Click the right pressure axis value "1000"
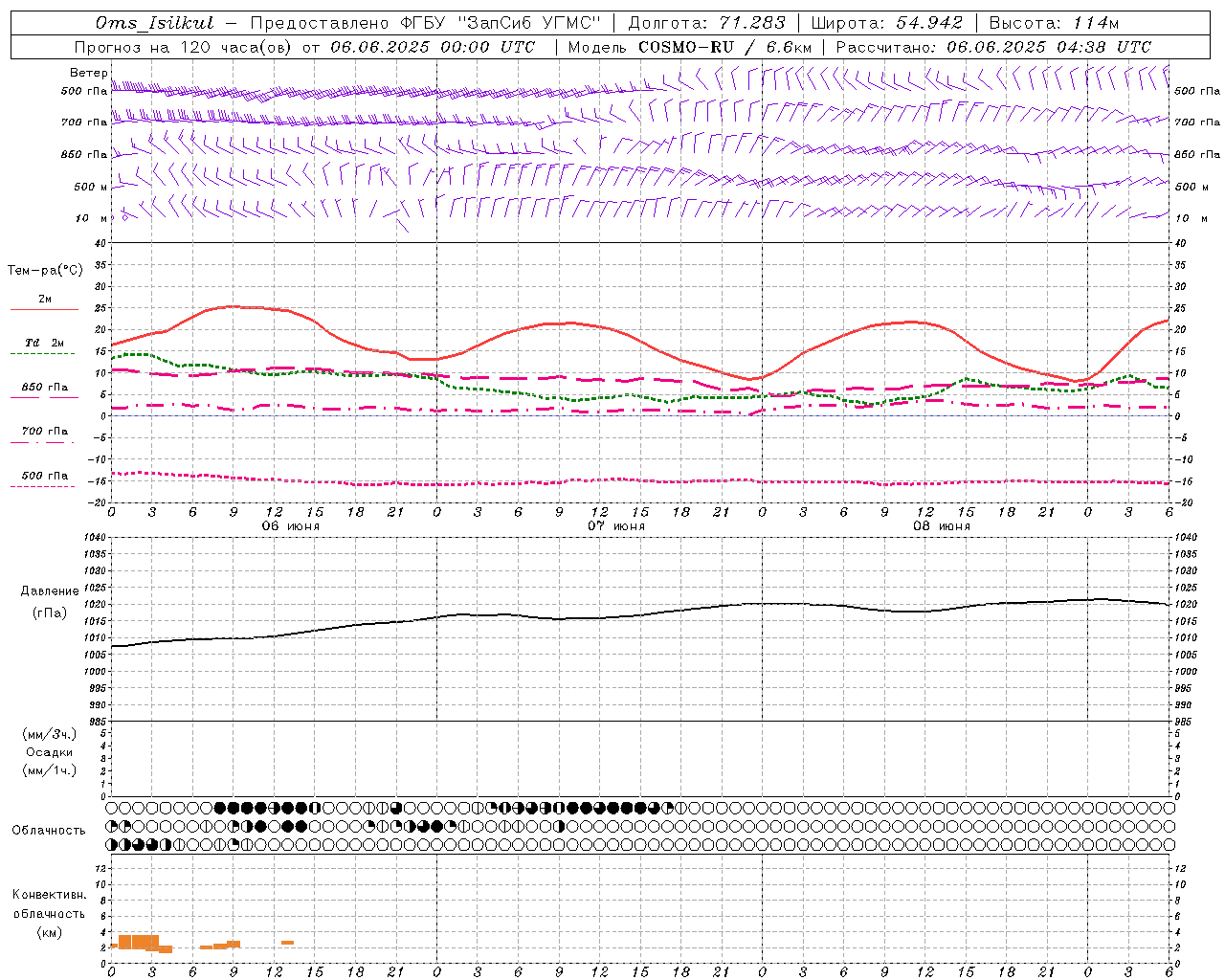The image size is (1225, 980). pos(1185,672)
